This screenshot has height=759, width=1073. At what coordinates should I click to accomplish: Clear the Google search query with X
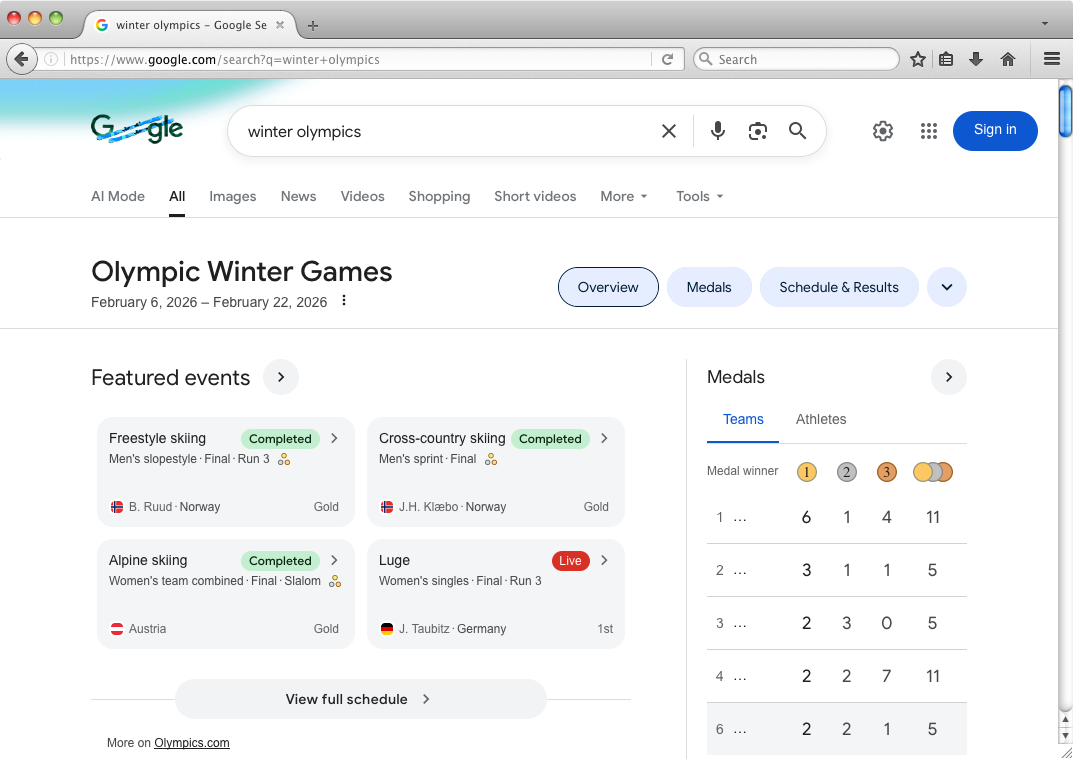pyautogui.click(x=669, y=131)
